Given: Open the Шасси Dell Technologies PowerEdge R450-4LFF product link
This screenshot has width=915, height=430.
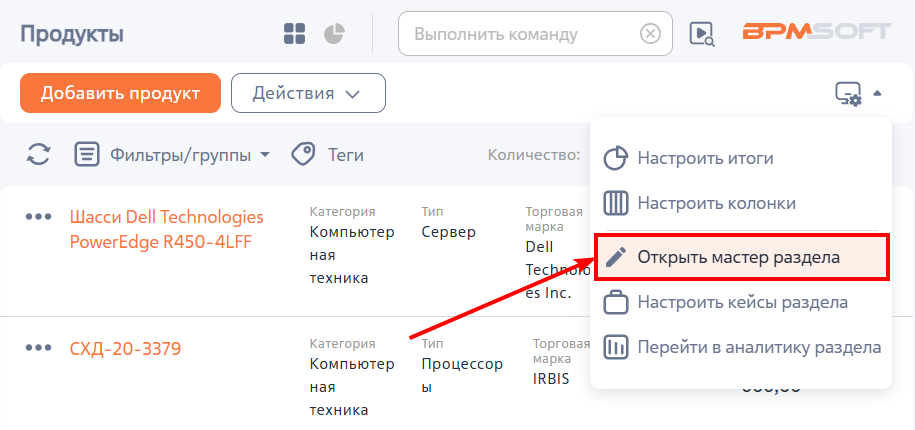Looking at the screenshot, I should point(166,229).
